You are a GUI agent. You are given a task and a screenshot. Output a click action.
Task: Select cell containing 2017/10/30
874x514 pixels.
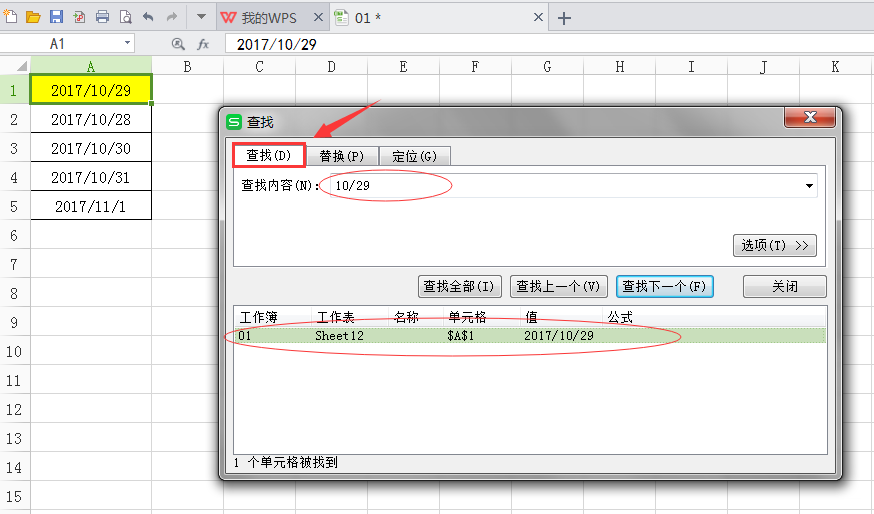[x=91, y=148]
